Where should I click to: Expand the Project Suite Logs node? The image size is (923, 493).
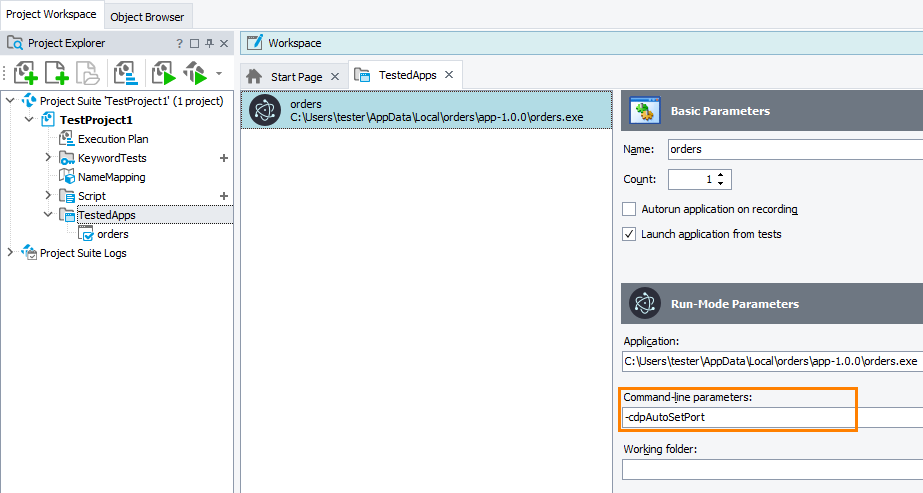[x=11, y=253]
